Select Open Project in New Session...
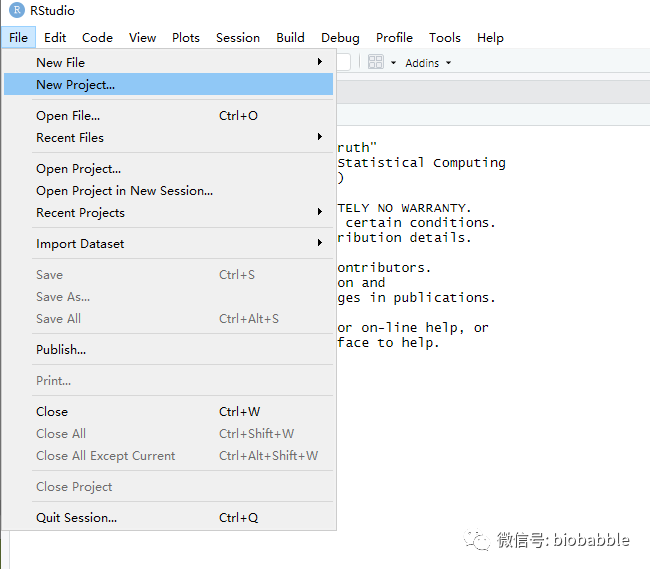The height and width of the screenshot is (569, 650). (168, 191)
